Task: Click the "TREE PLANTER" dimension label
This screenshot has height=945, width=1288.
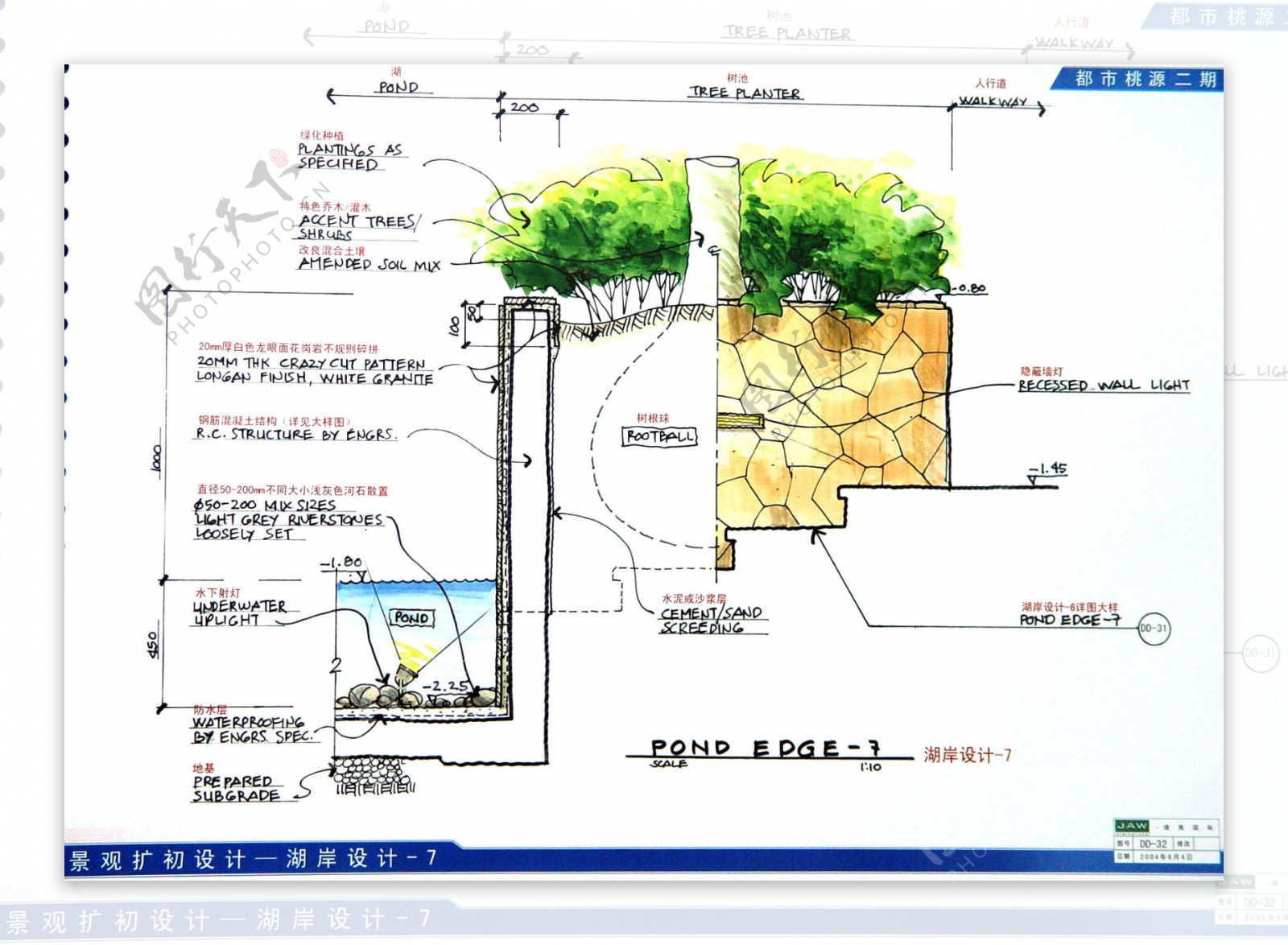Action: [x=745, y=93]
